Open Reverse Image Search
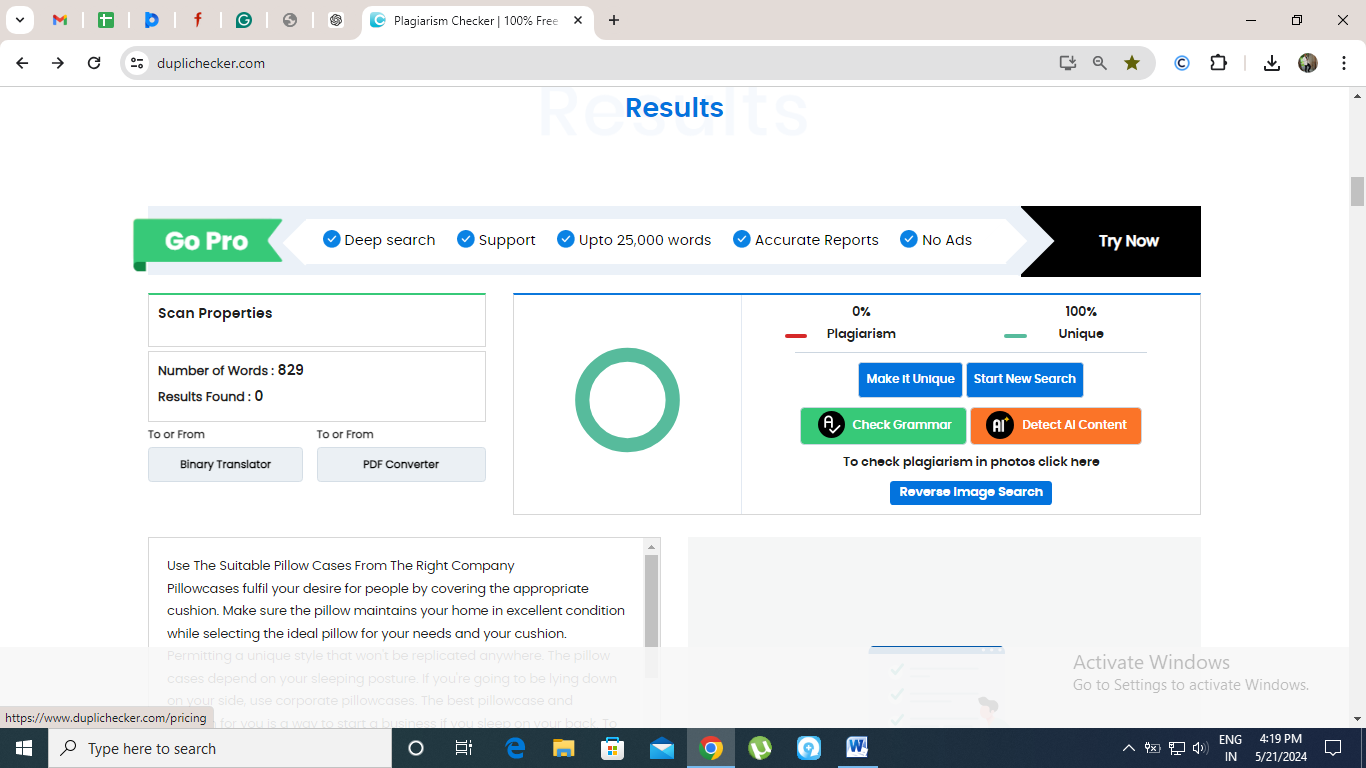 971,492
